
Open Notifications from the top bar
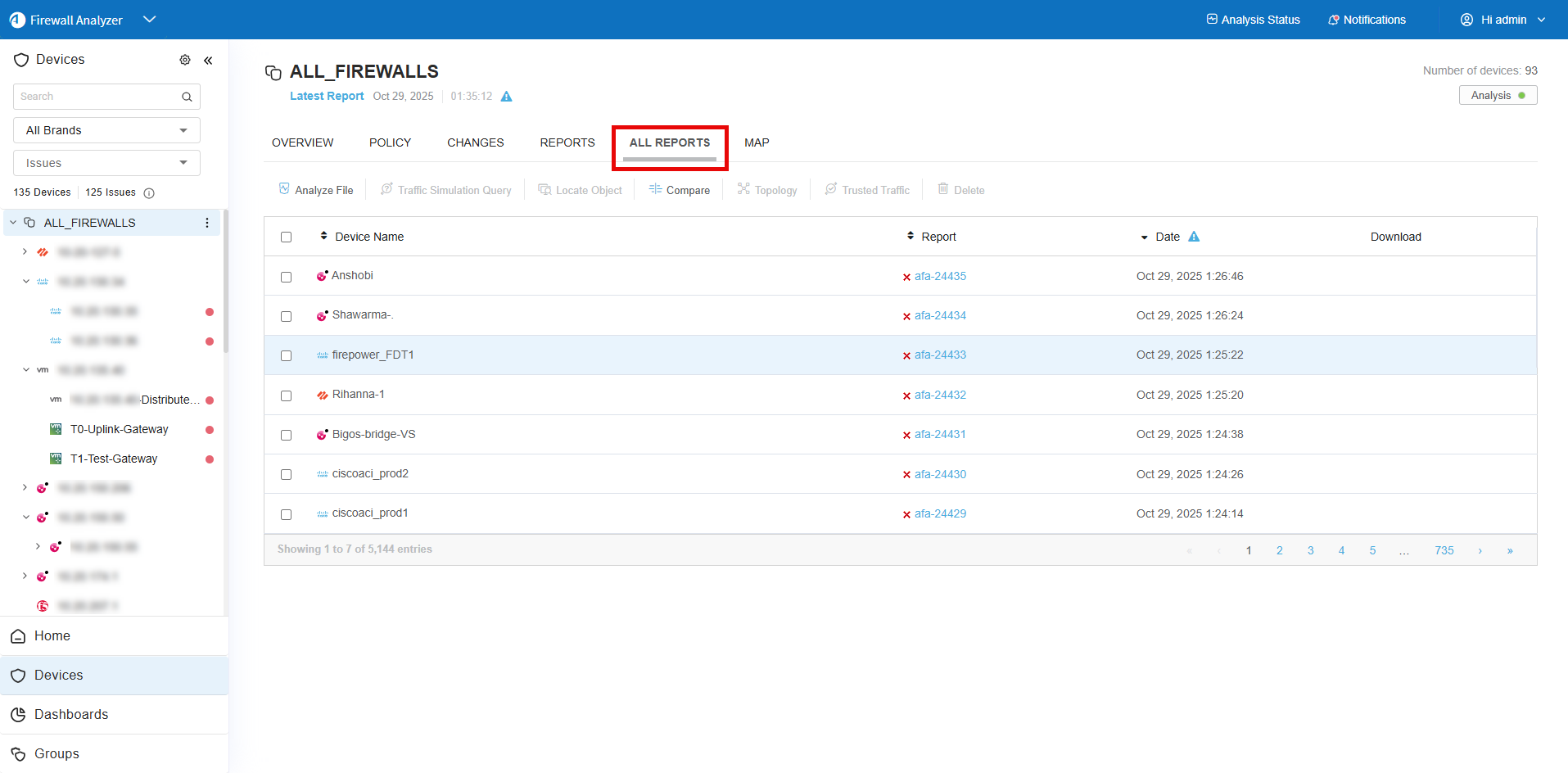click(1367, 20)
